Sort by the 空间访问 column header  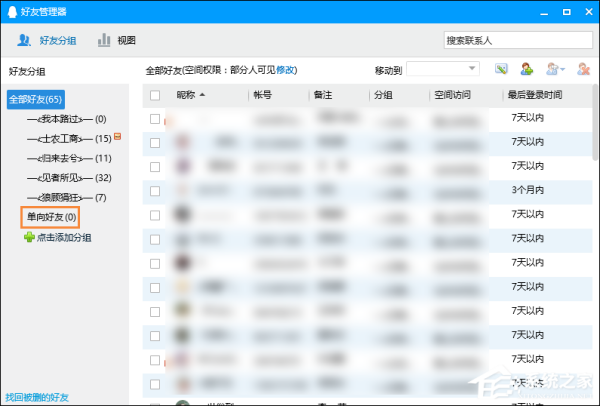(x=452, y=95)
